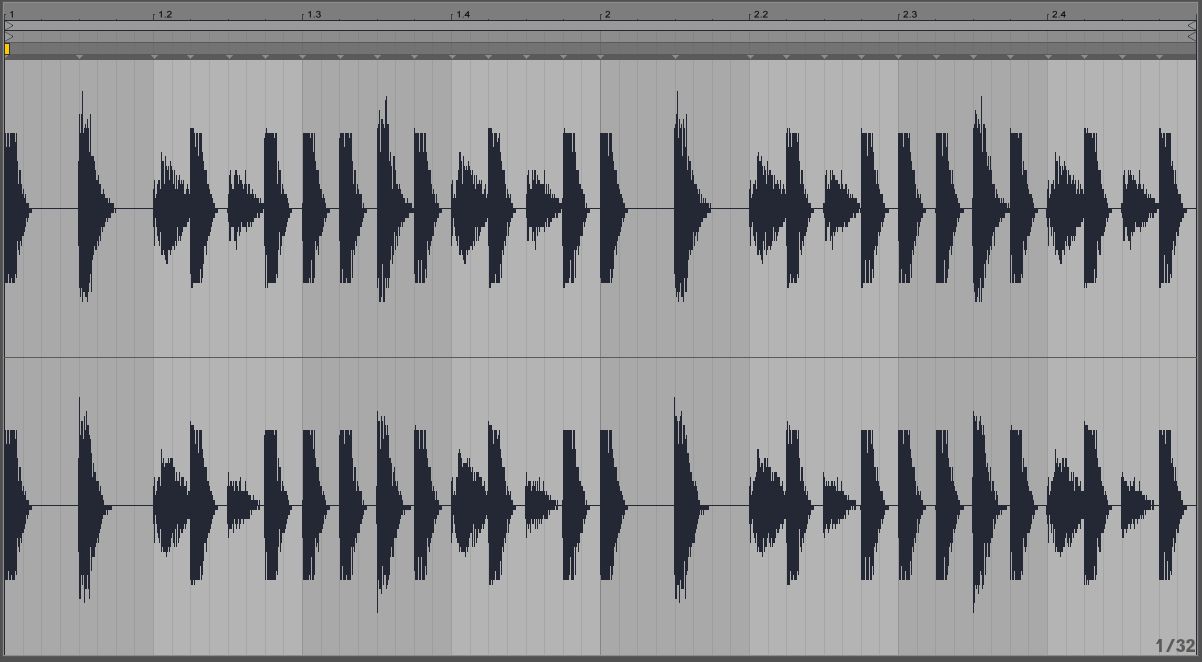The width and height of the screenshot is (1202, 662).
Task: Select the transient marker halfway between 1.3 and 1.4
Action: click(x=378, y=57)
